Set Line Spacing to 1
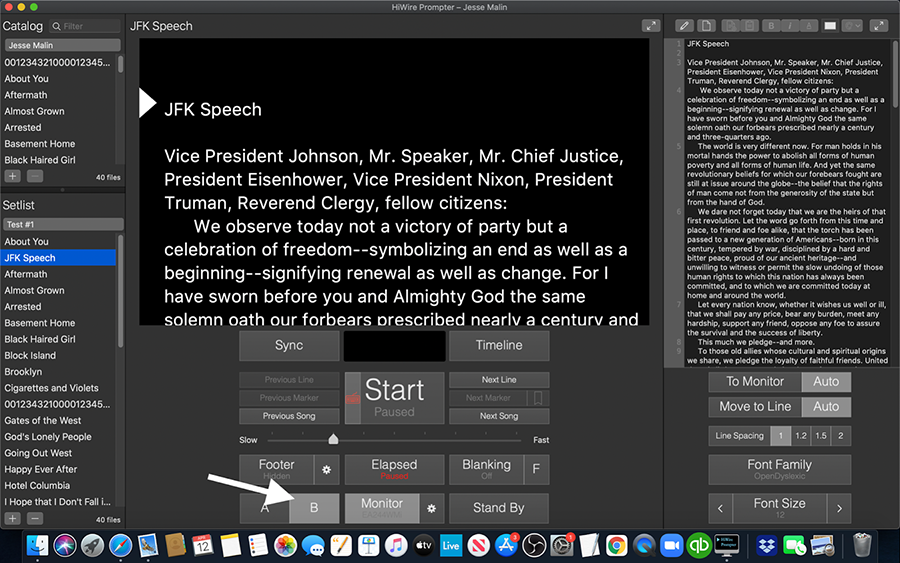Viewport: 900px width, 563px height. click(x=780, y=436)
